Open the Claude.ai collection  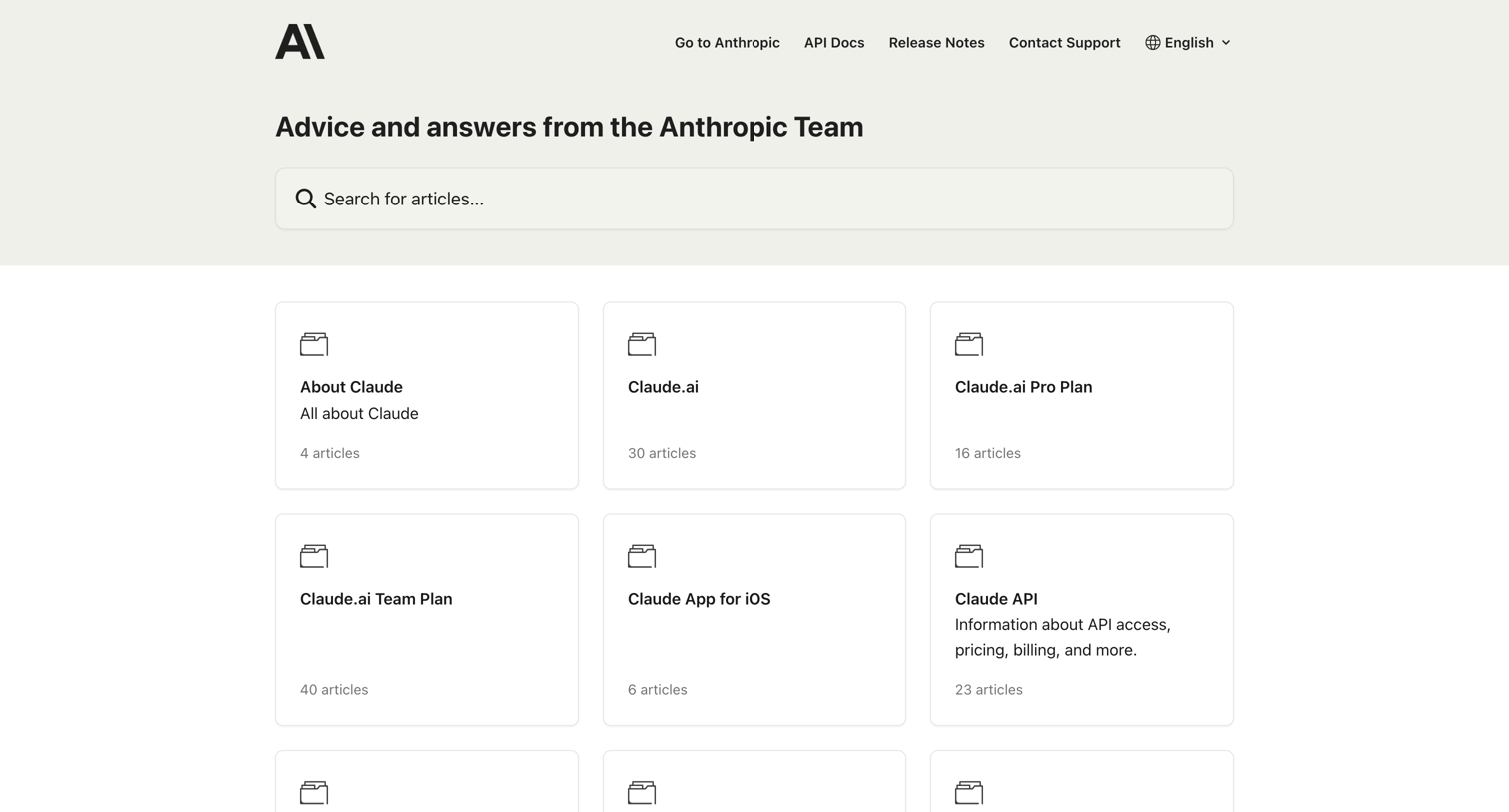click(754, 396)
